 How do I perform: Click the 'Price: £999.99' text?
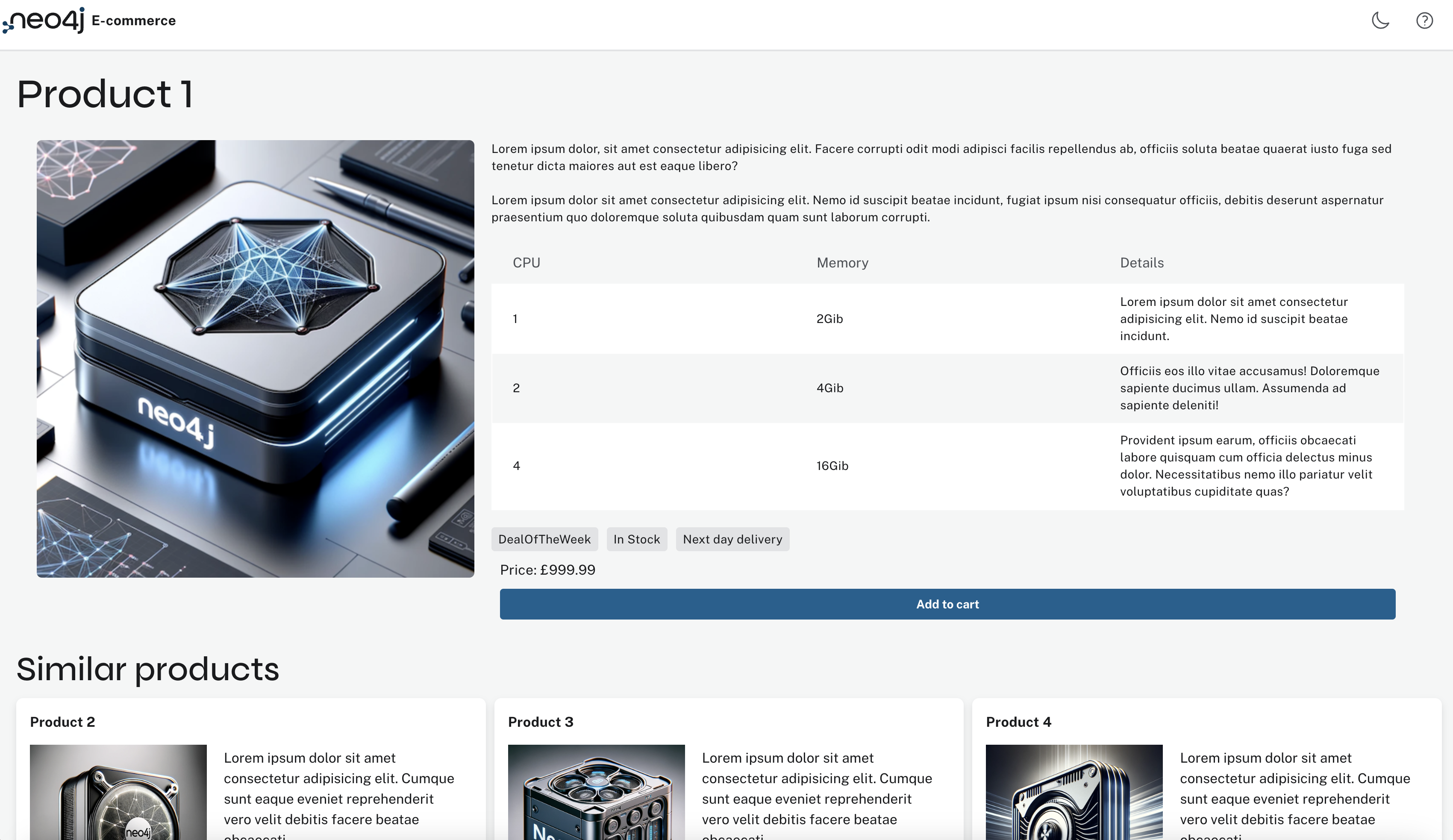(548, 570)
